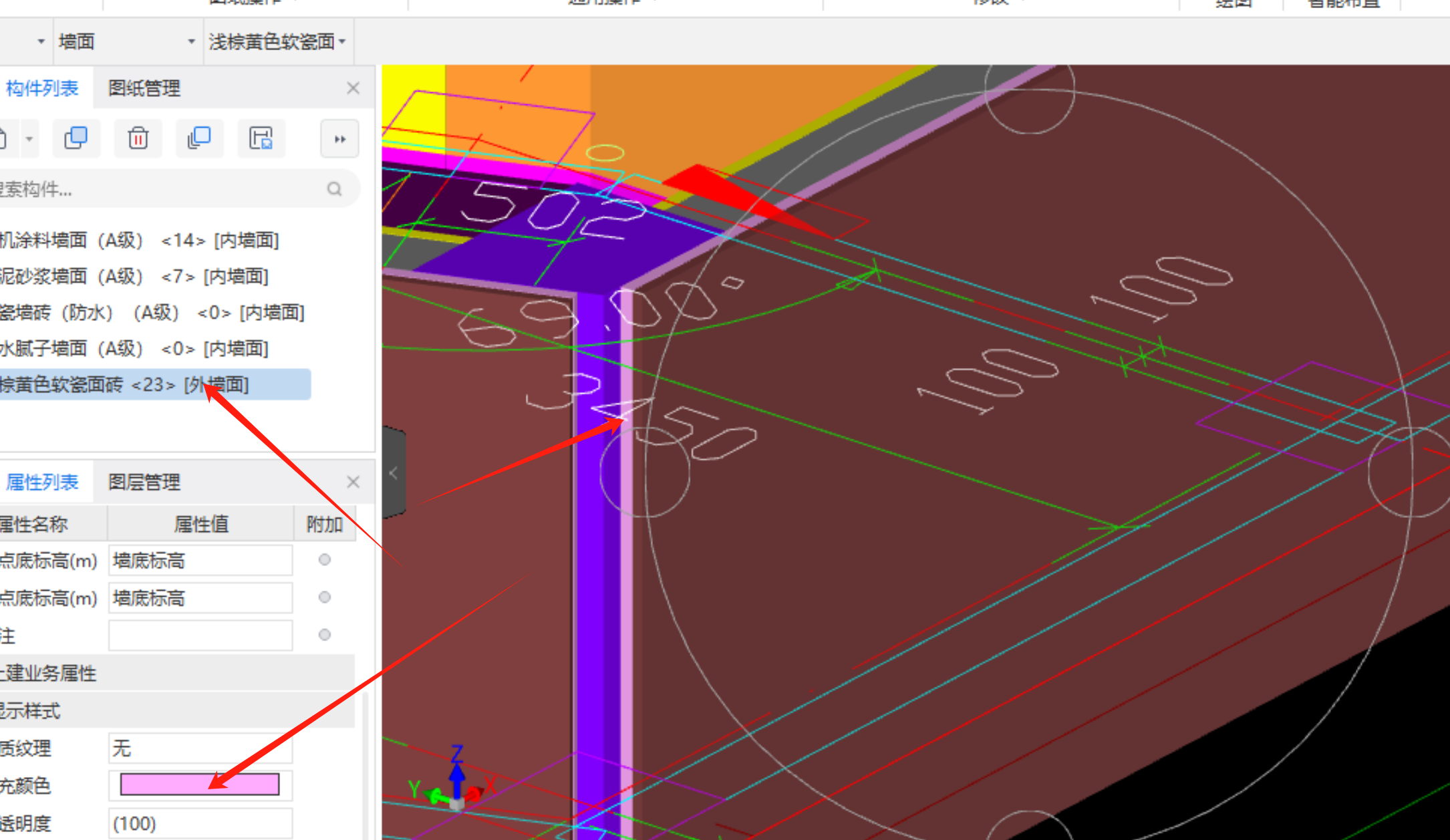The width and height of the screenshot is (1450, 840).
Task: Select 棕黄色软瓷面砖 <23> [外墙面] row
Action: [x=155, y=384]
